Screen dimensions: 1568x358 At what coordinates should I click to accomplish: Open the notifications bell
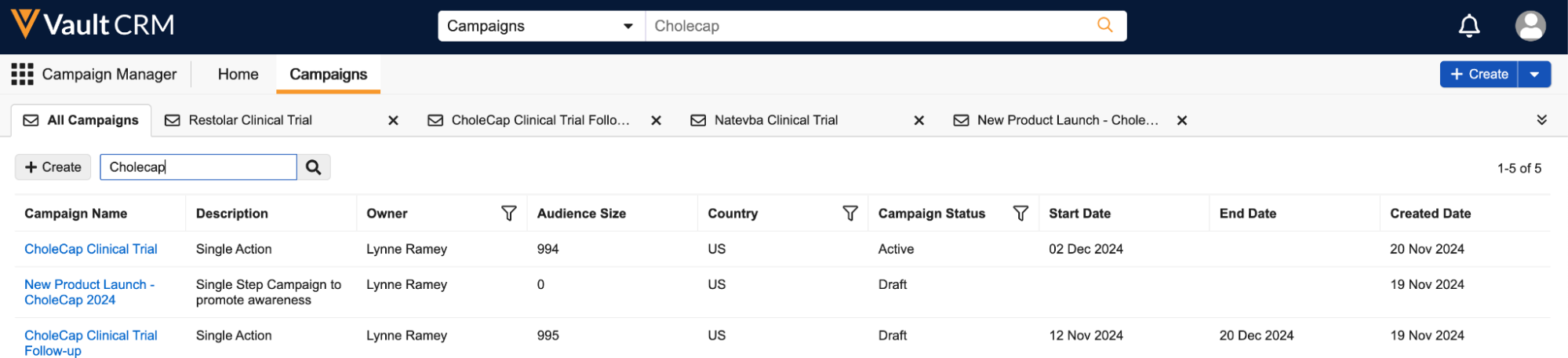[1468, 26]
